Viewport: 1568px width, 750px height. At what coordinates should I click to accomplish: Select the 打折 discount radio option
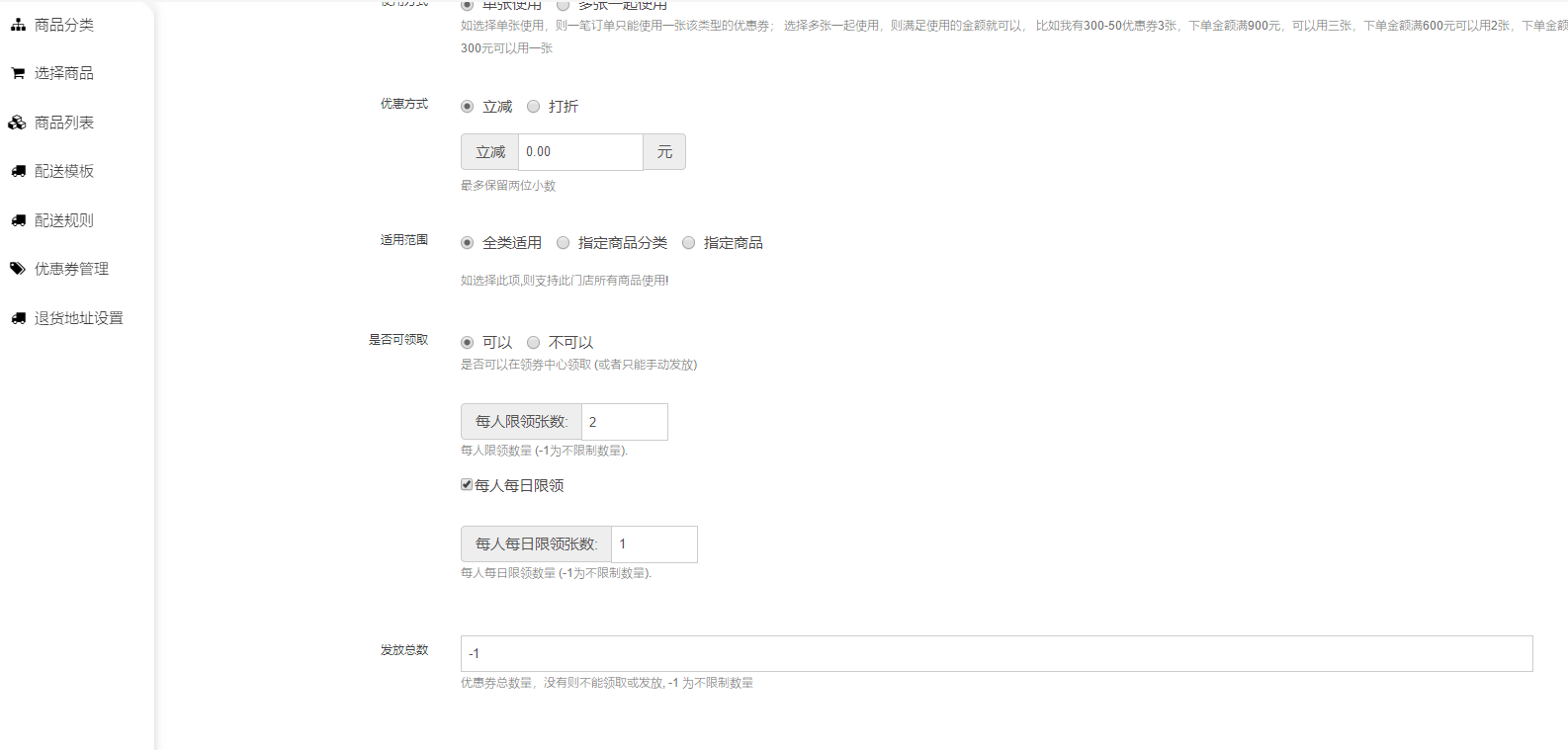click(x=534, y=107)
